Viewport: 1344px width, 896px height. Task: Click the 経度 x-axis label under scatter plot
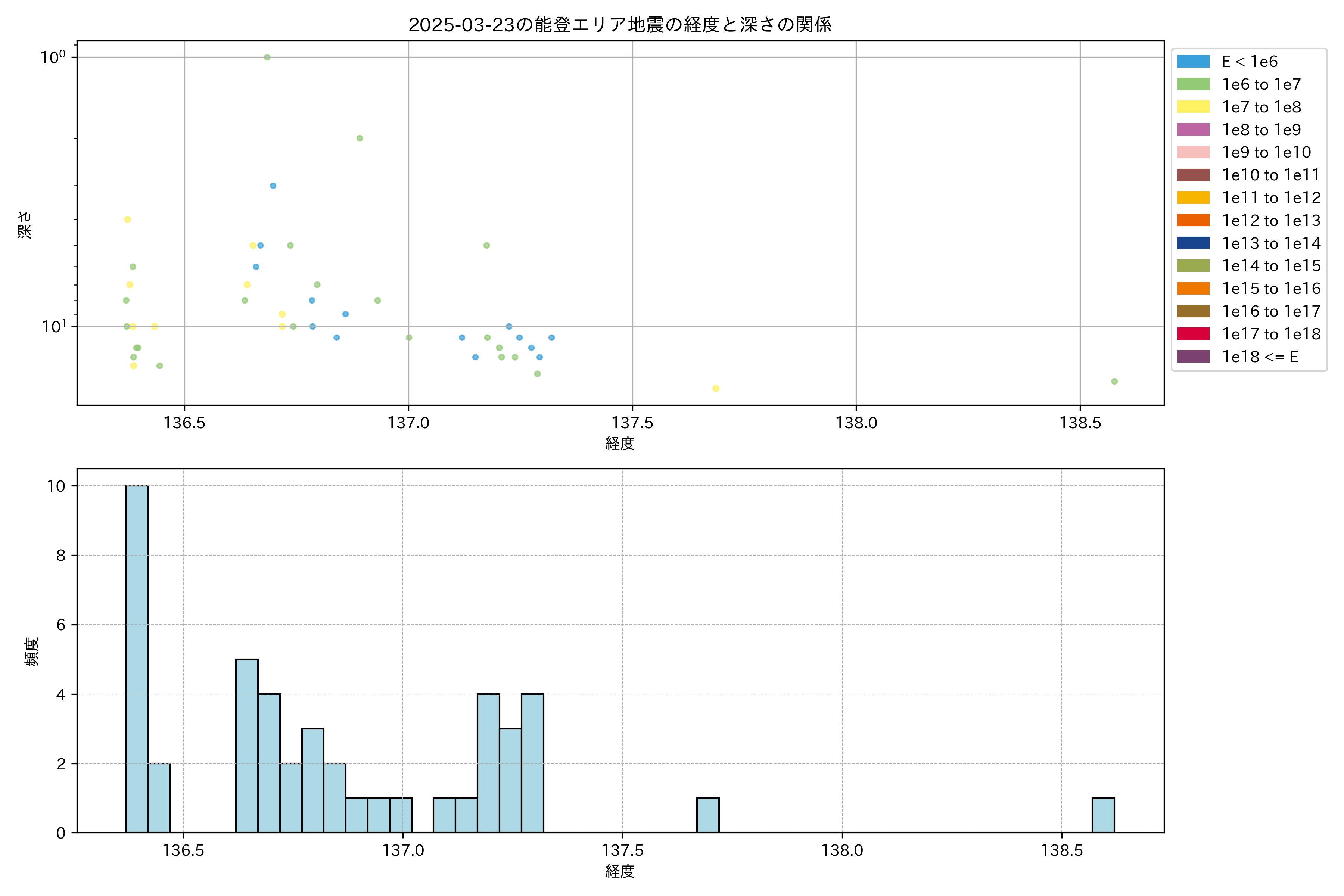[620, 444]
